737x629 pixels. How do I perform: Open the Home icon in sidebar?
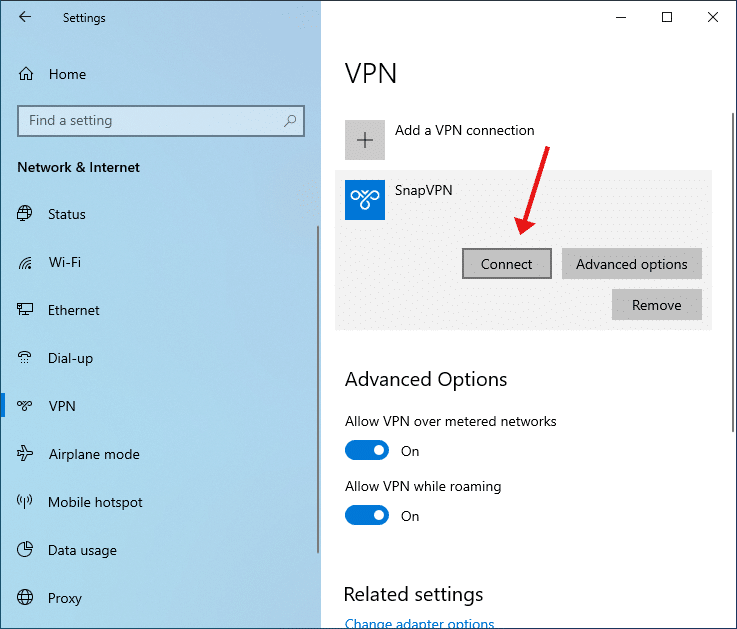tap(26, 74)
